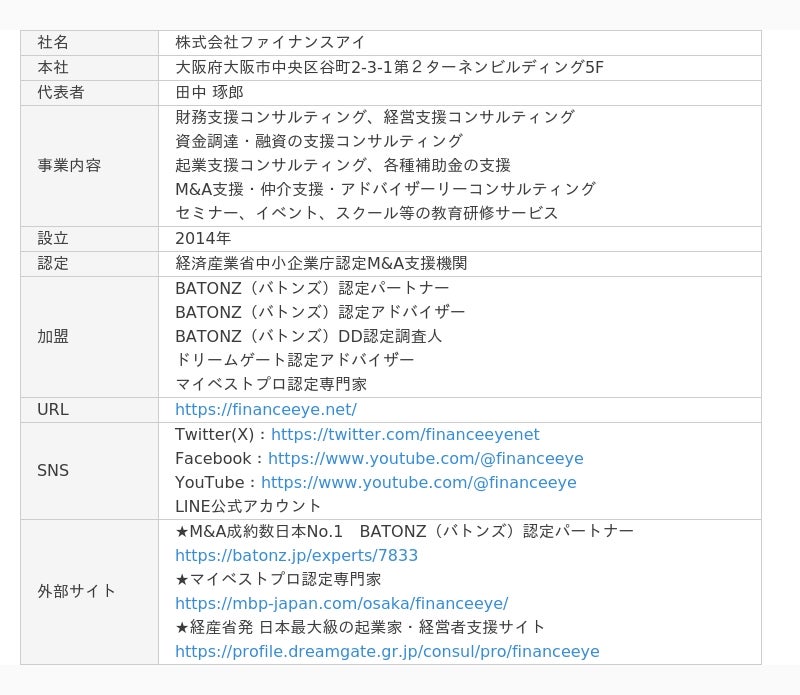Click the link next to Facebook label
The height and width of the screenshot is (695, 800).
click(425, 458)
